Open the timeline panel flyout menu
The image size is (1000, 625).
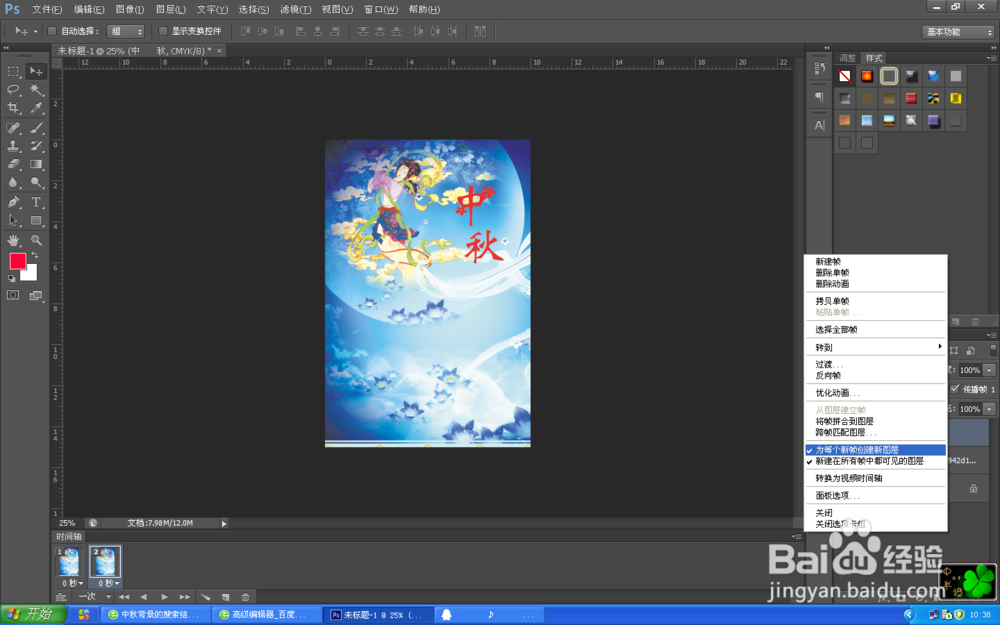tap(797, 537)
